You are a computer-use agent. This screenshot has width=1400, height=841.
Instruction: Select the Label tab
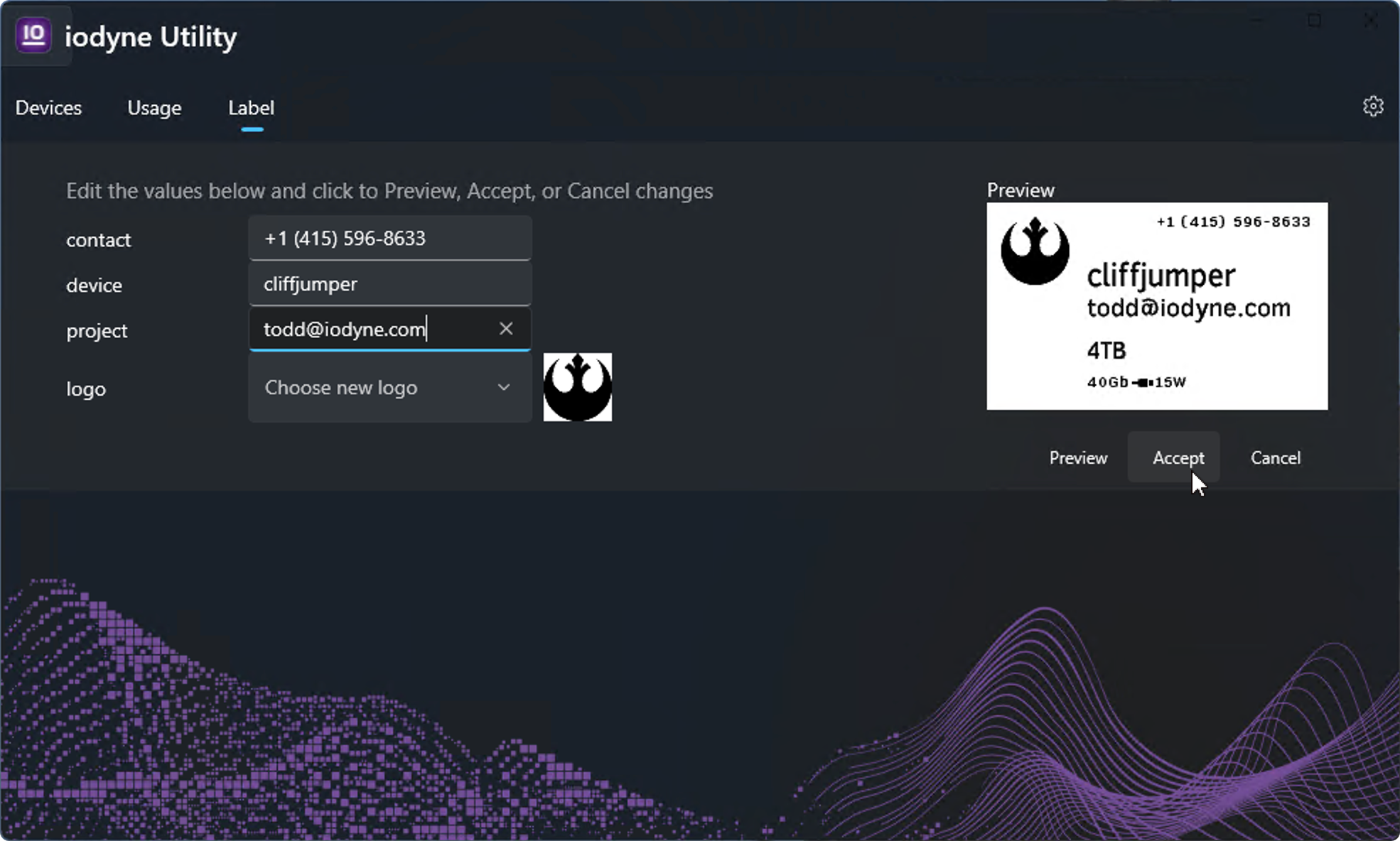(251, 108)
